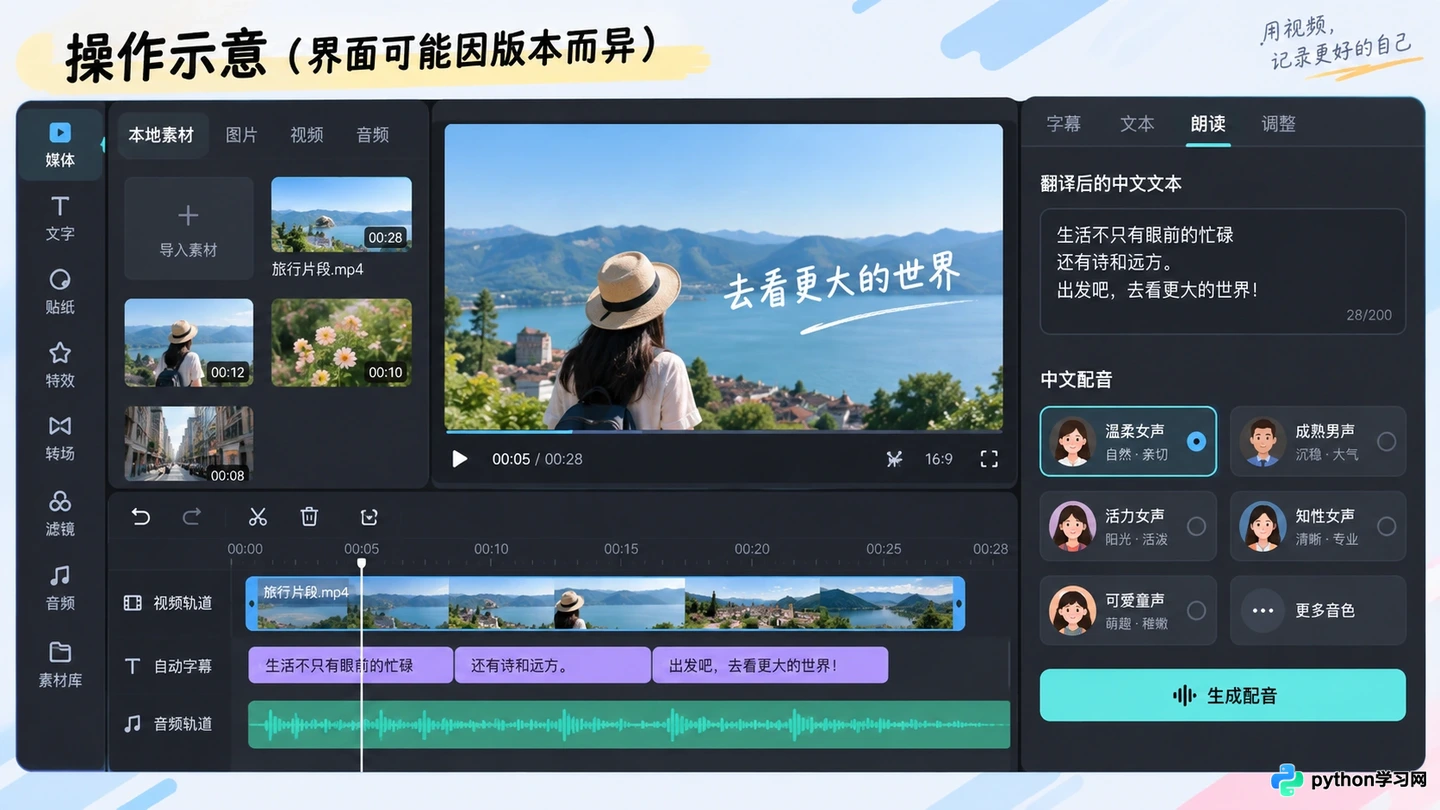The width and height of the screenshot is (1440, 810).
Task: Open the 贴纸 stickers panel
Action: tap(60, 292)
